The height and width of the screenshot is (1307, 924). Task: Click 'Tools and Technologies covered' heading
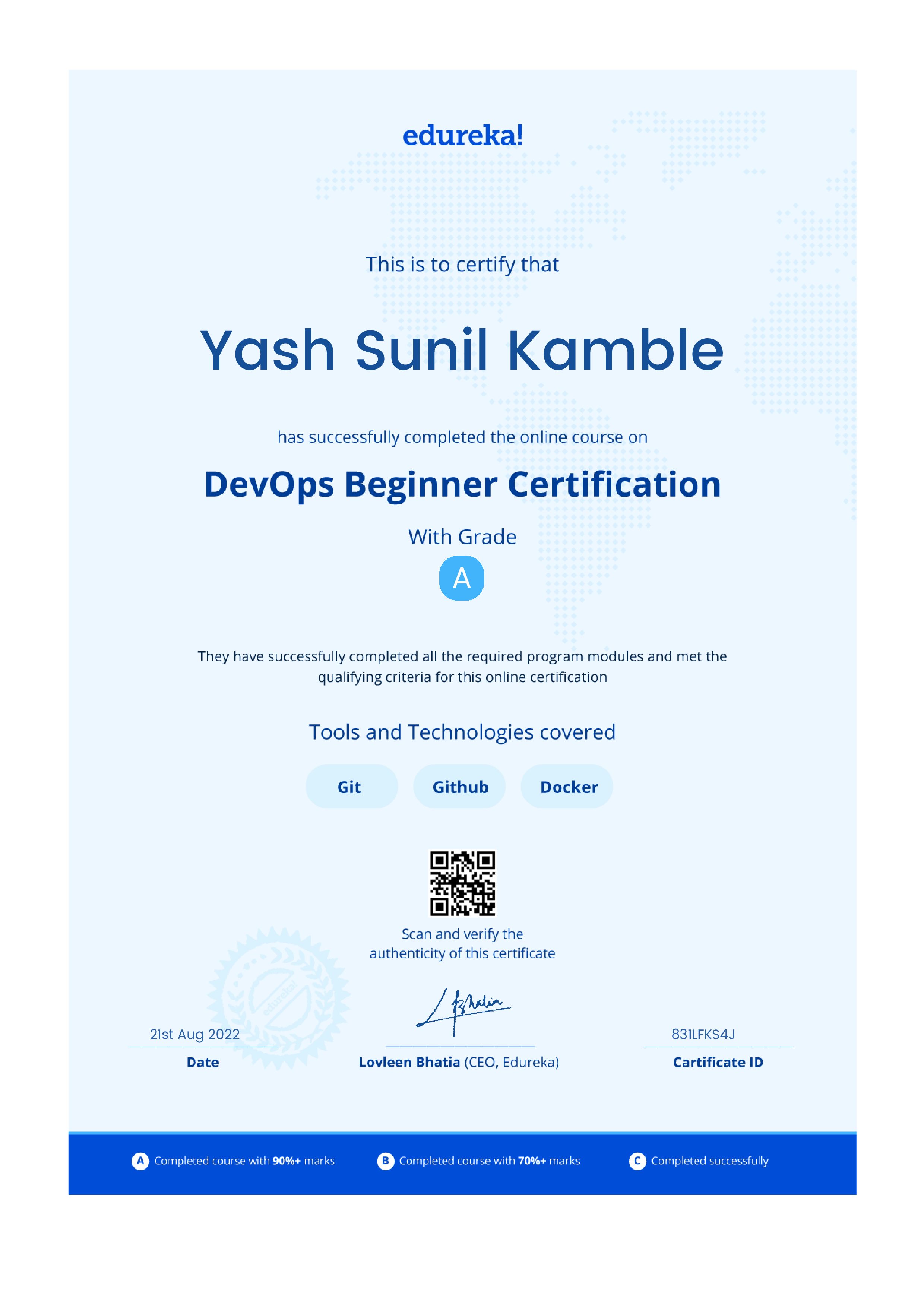pyautogui.click(x=462, y=732)
